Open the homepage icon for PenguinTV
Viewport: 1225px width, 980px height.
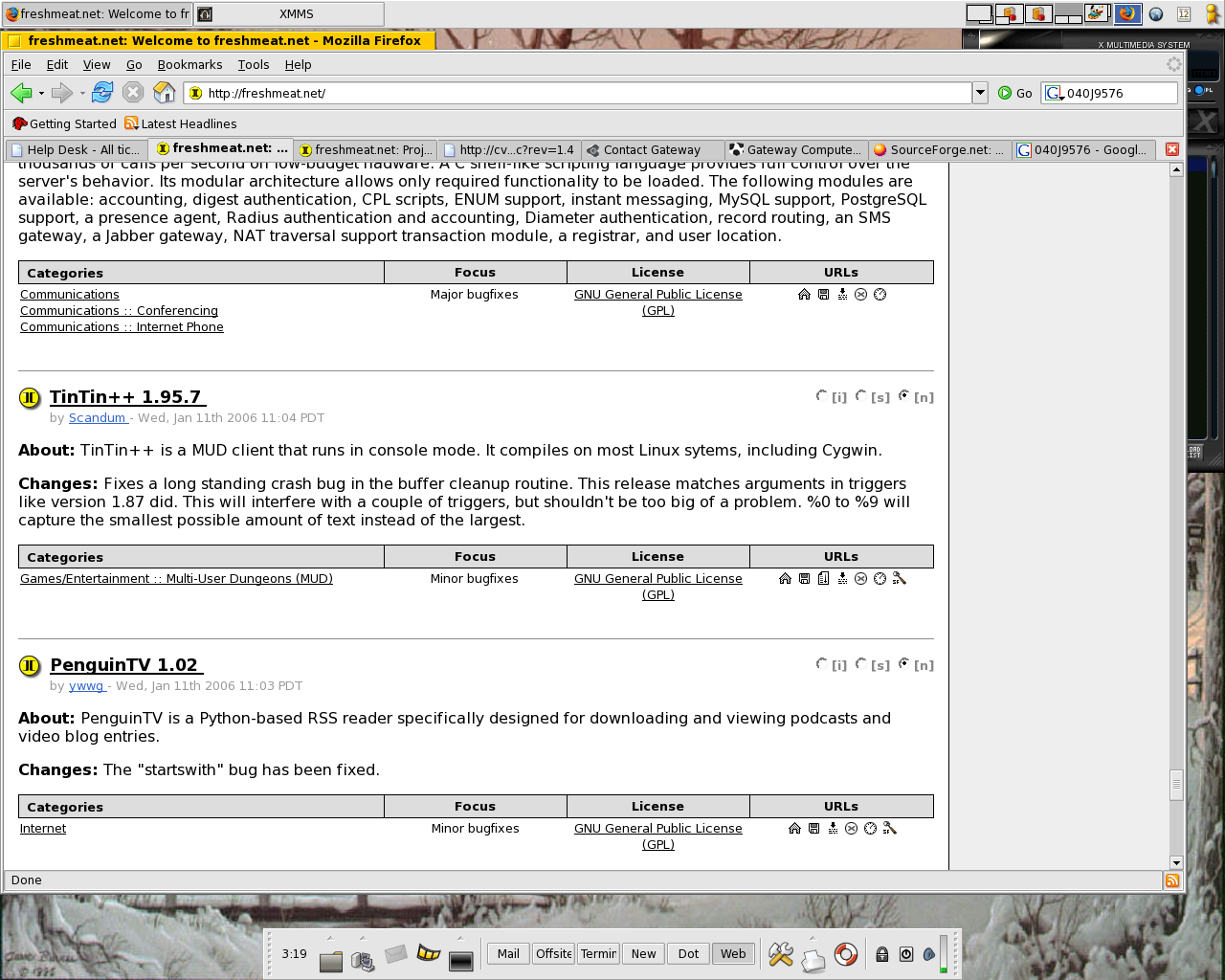pos(794,828)
